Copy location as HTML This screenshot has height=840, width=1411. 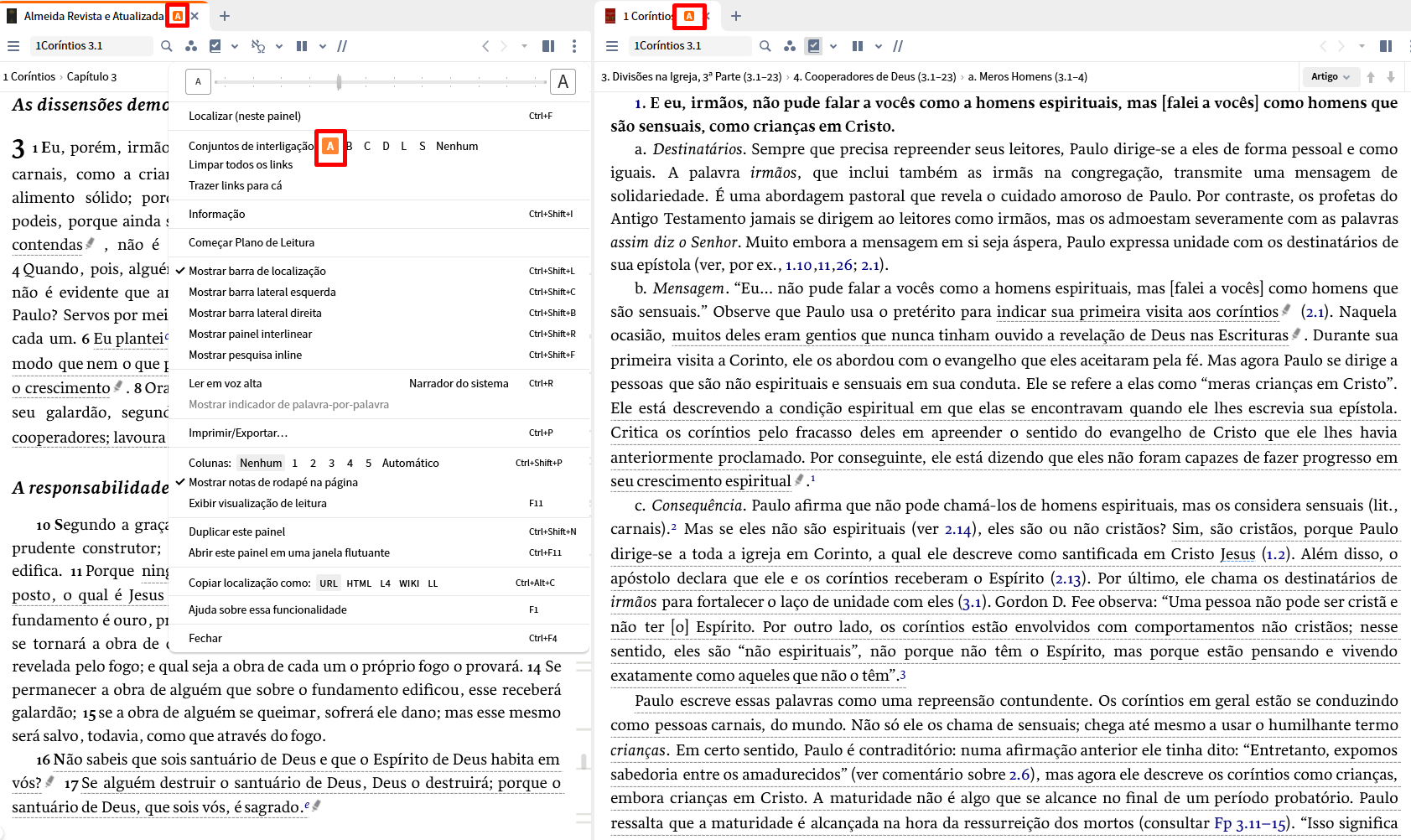tap(359, 583)
